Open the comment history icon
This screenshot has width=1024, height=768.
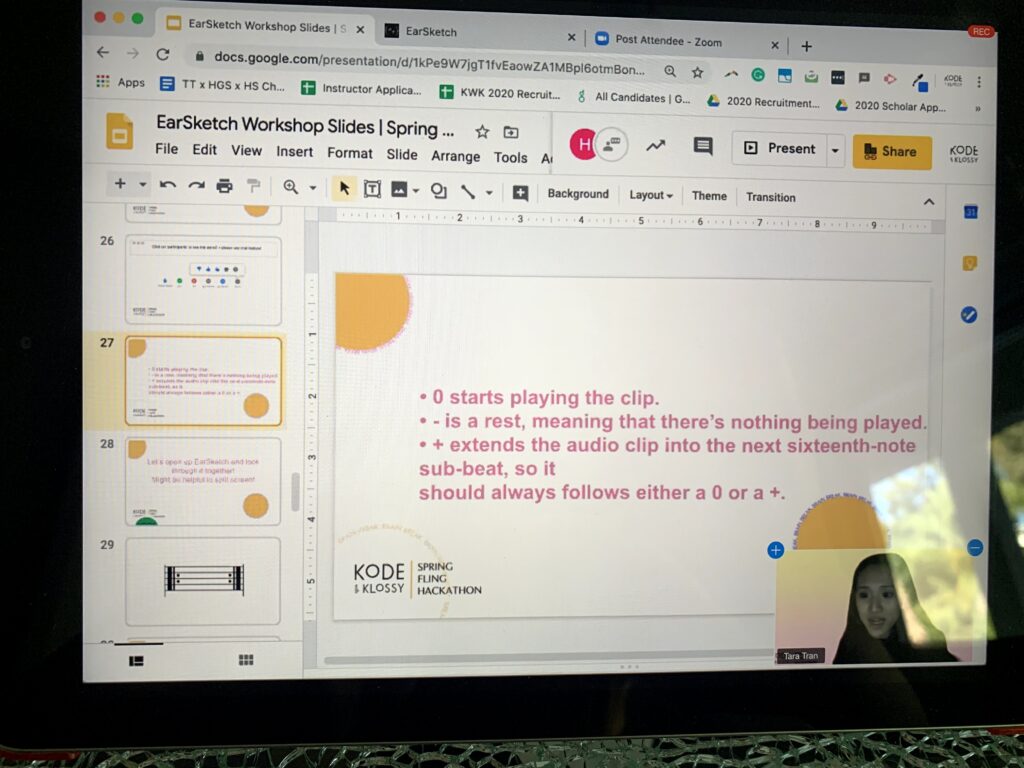(x=703, y=146)
